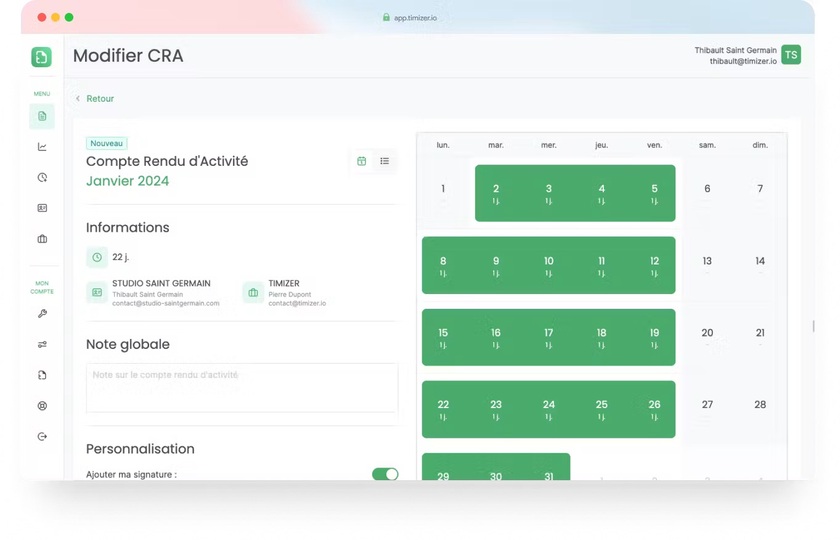Select calendar day 10
The width and height of the screenshot is (840, 540).
(x=549, y=265)
